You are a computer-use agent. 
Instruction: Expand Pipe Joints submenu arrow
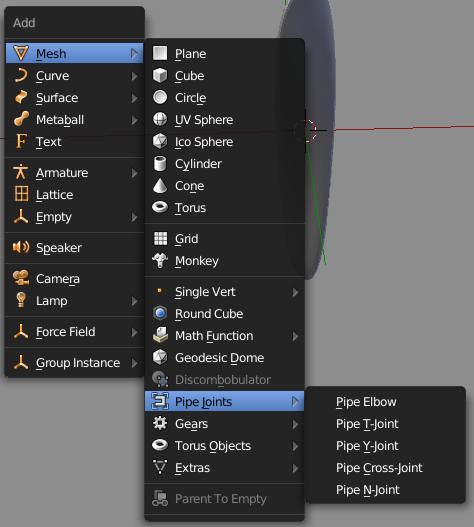click(295, 401)
